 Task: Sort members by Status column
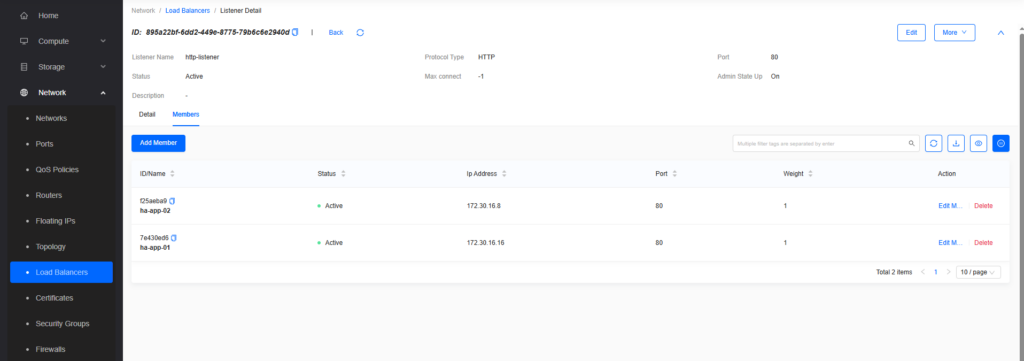[x=343, y=174]
